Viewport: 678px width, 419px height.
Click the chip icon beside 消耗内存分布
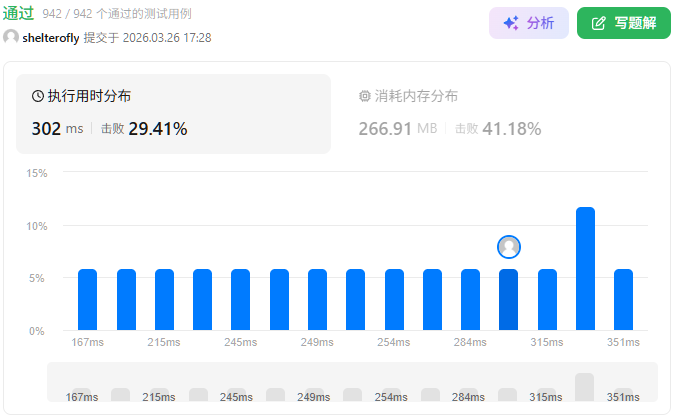point(364,97)
